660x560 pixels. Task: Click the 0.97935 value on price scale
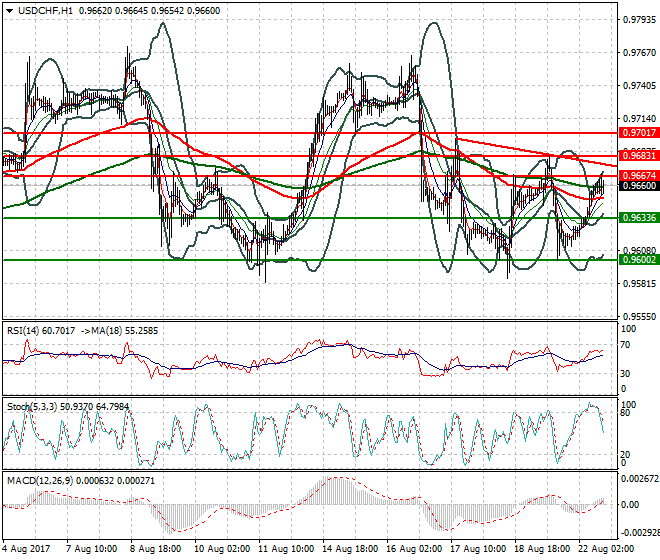click(636, 19)
